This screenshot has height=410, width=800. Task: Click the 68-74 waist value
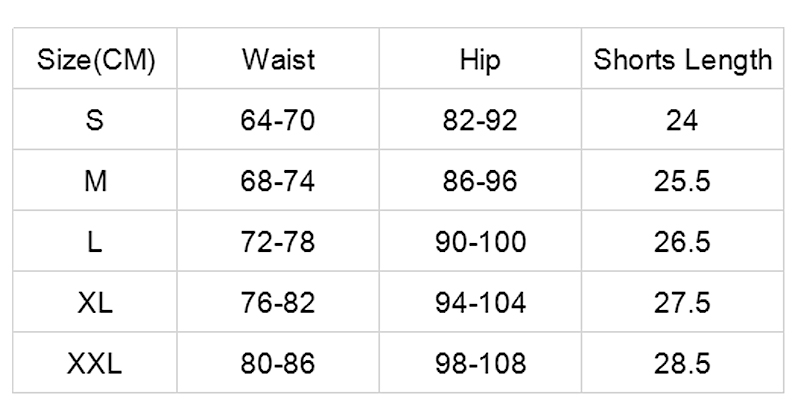278,182
